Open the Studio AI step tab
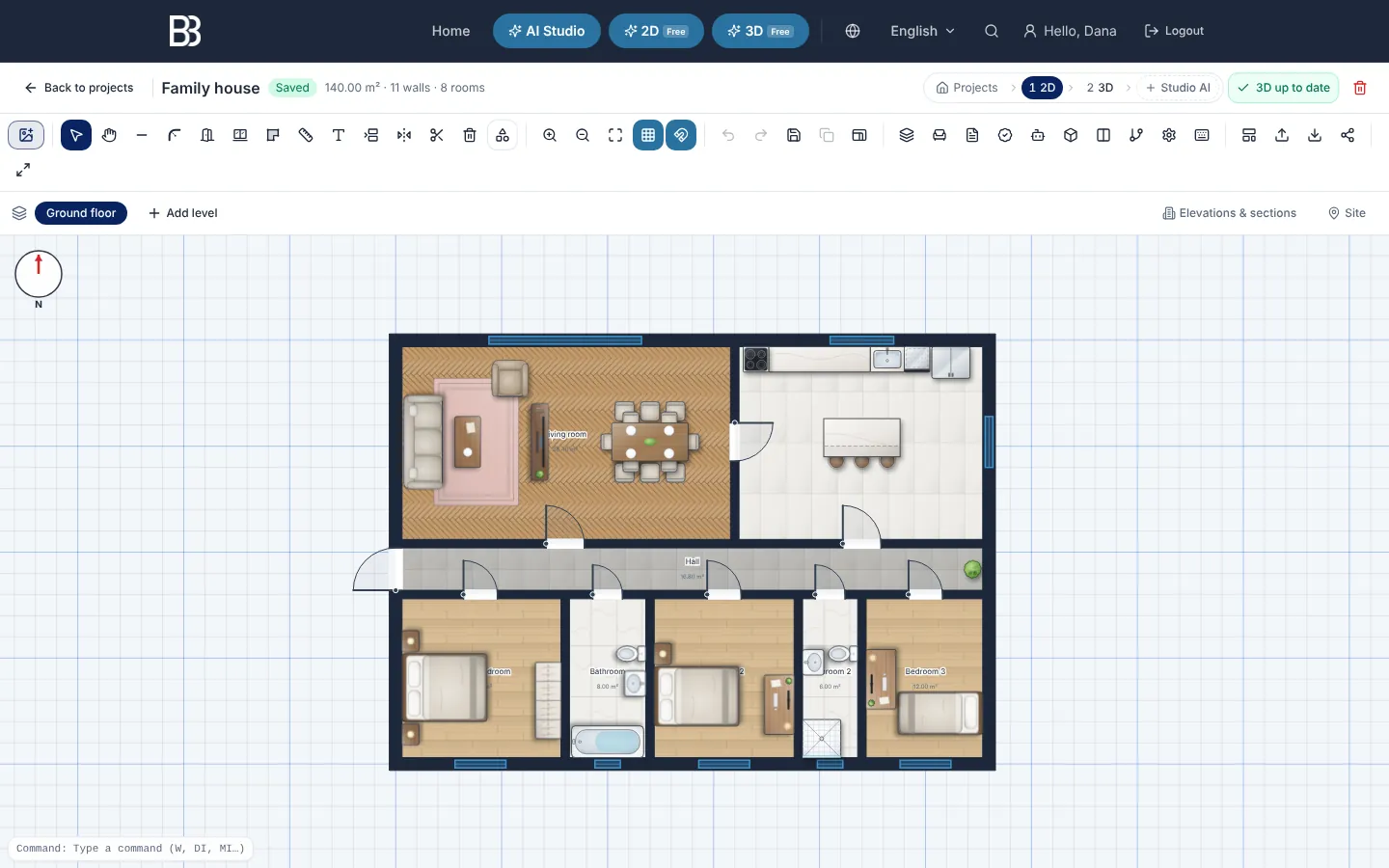 [x=1178, y=88]
